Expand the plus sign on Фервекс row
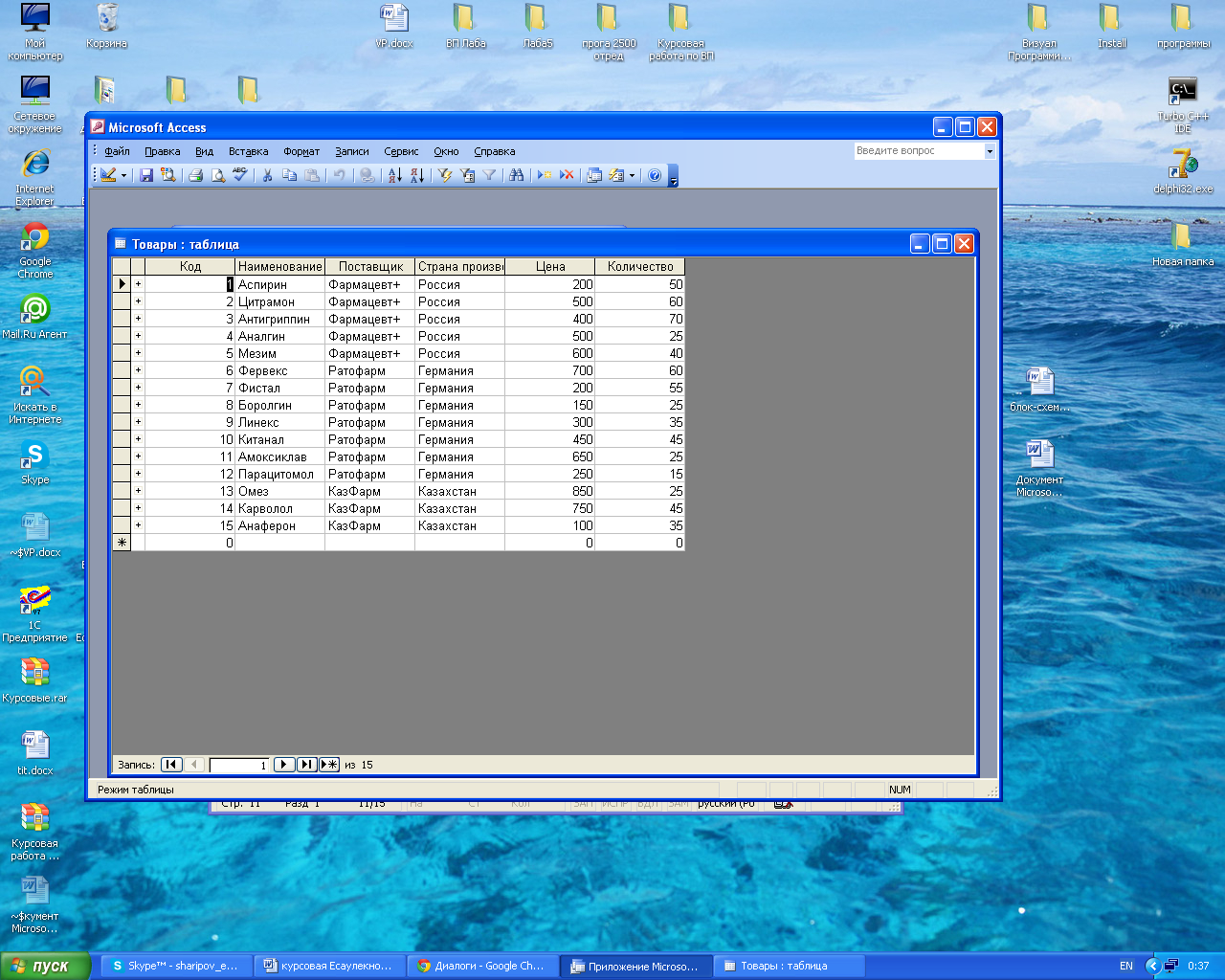The image size is (1225, 980). click(138, 370)
